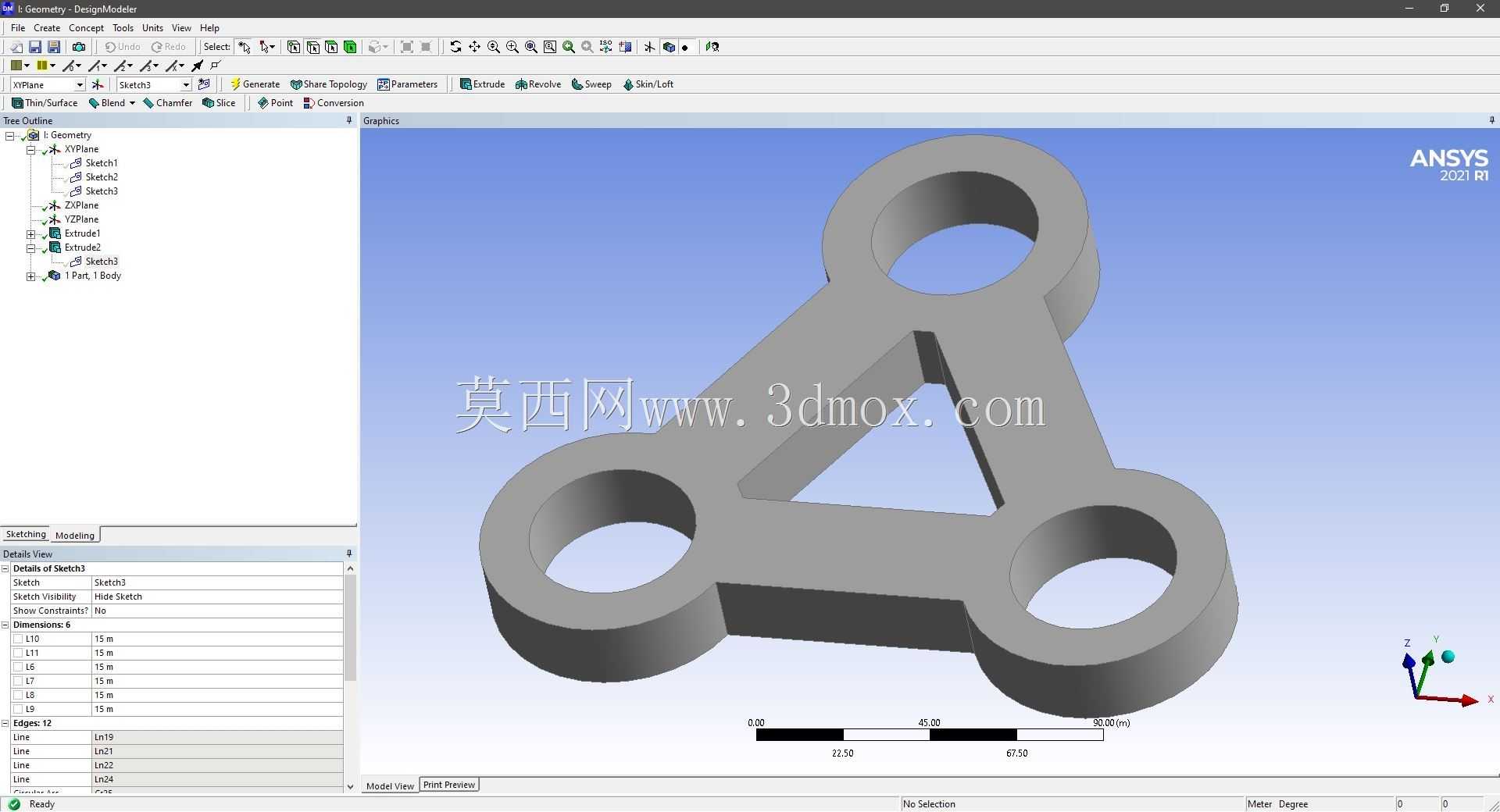Select the ZXPlane tree item

pos(81,205)
